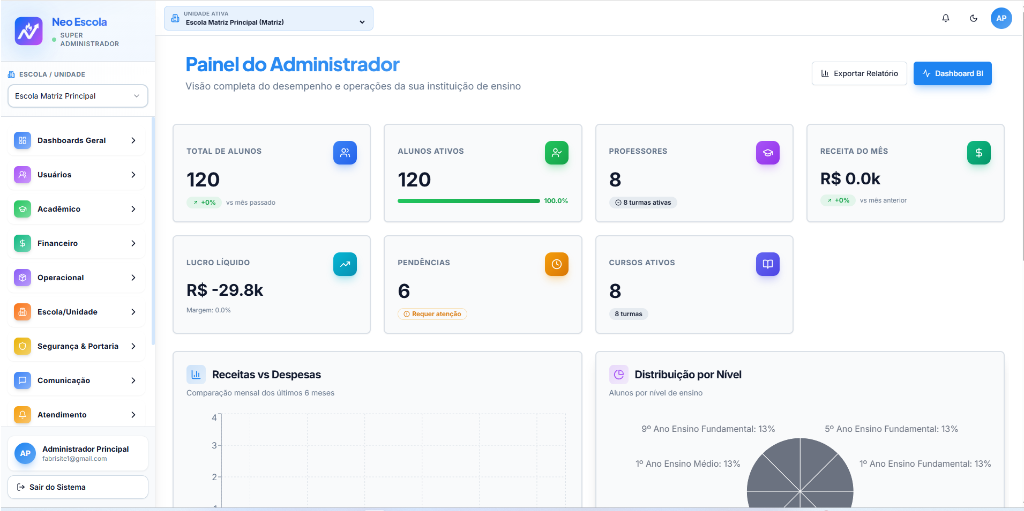The height and width of the screenshot is (511, 1024).
Task: Expand the Comunicação menu chevron
Action: pyautogui.click(x=133, y=380)
